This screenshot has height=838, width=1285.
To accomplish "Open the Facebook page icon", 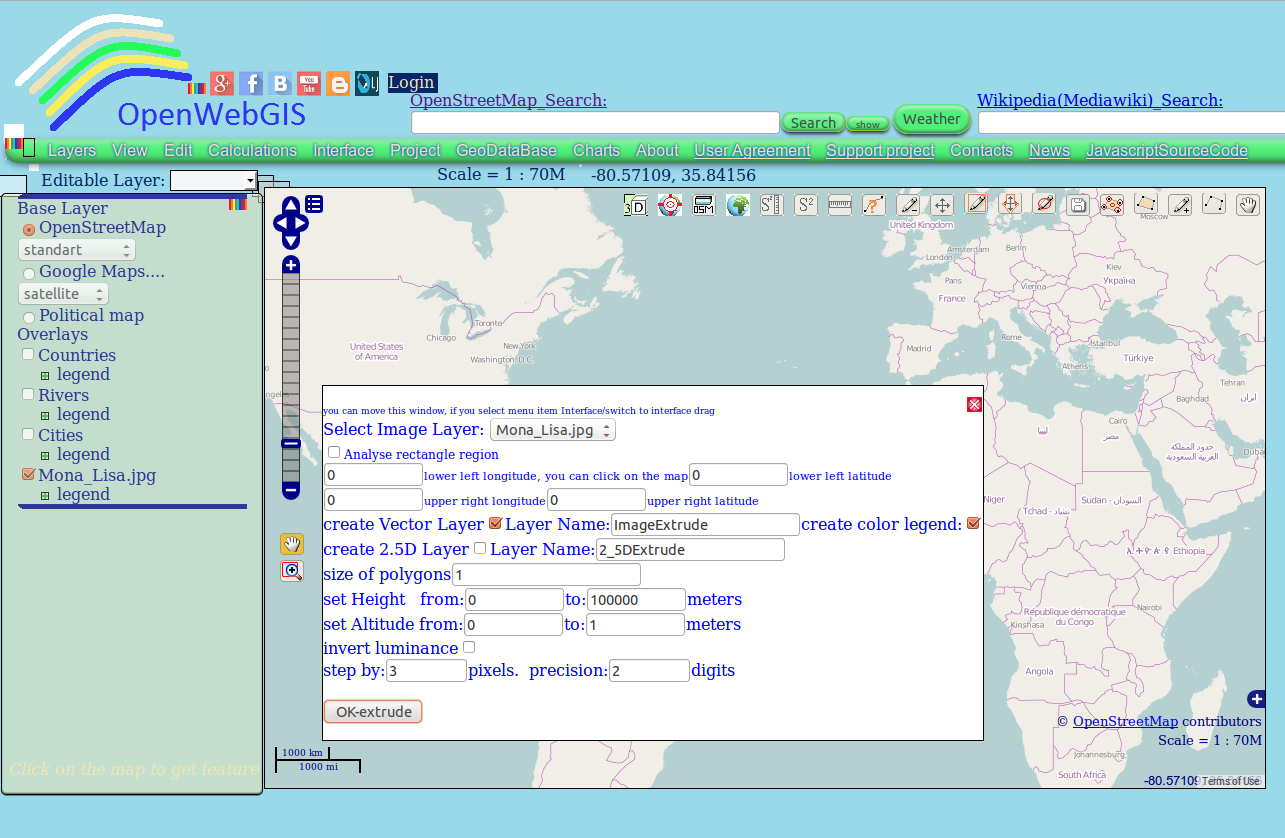I will tap(251, 84).
